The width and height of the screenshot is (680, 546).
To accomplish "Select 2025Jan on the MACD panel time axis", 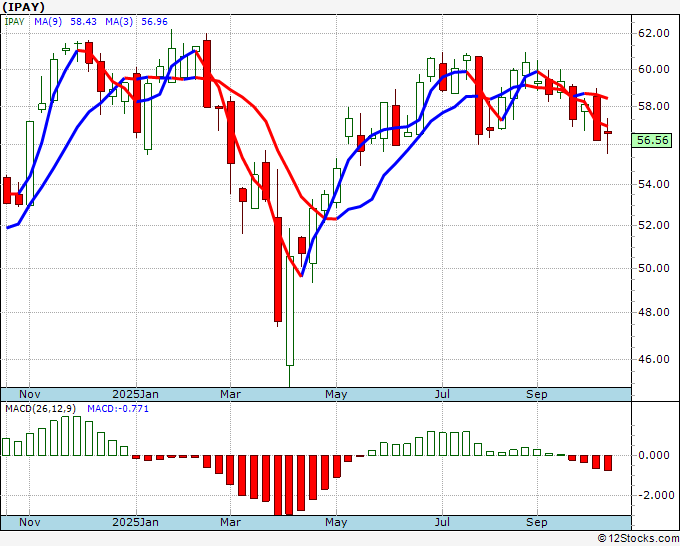I will pyautogui.click(x=135, y=522).
